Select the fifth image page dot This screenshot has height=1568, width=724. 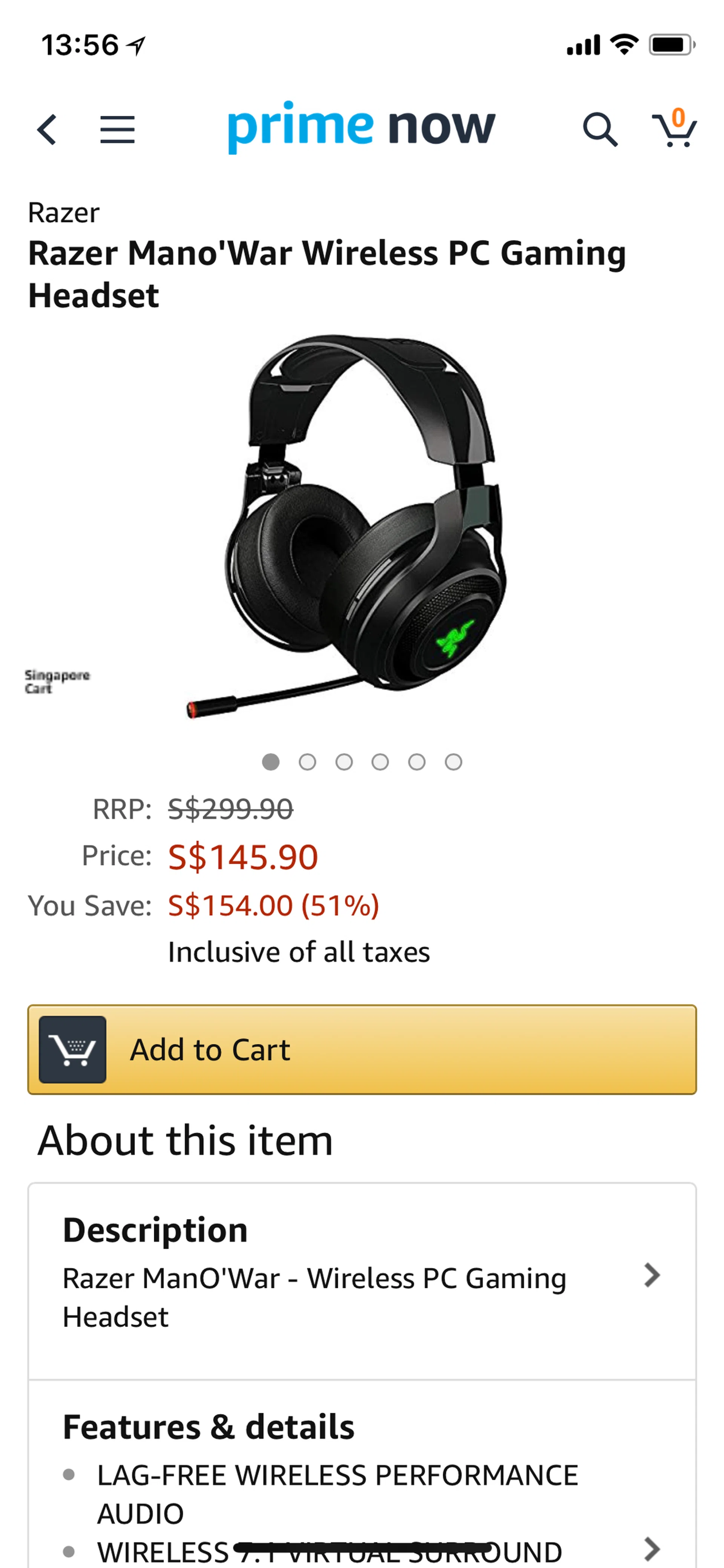(x=417, y=762)
